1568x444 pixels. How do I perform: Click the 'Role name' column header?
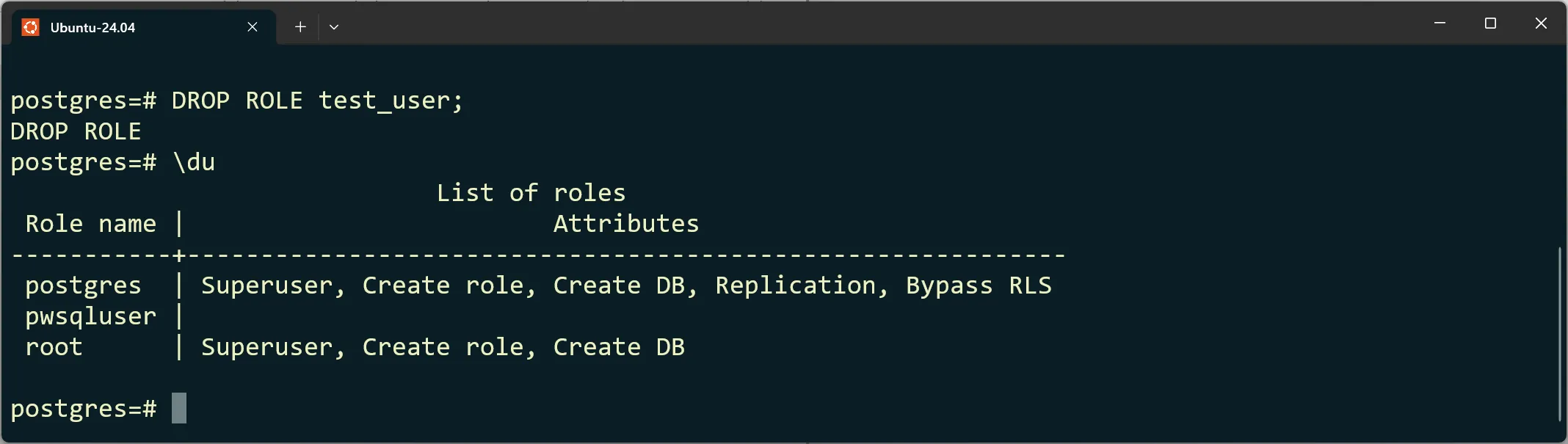(91, 224)
